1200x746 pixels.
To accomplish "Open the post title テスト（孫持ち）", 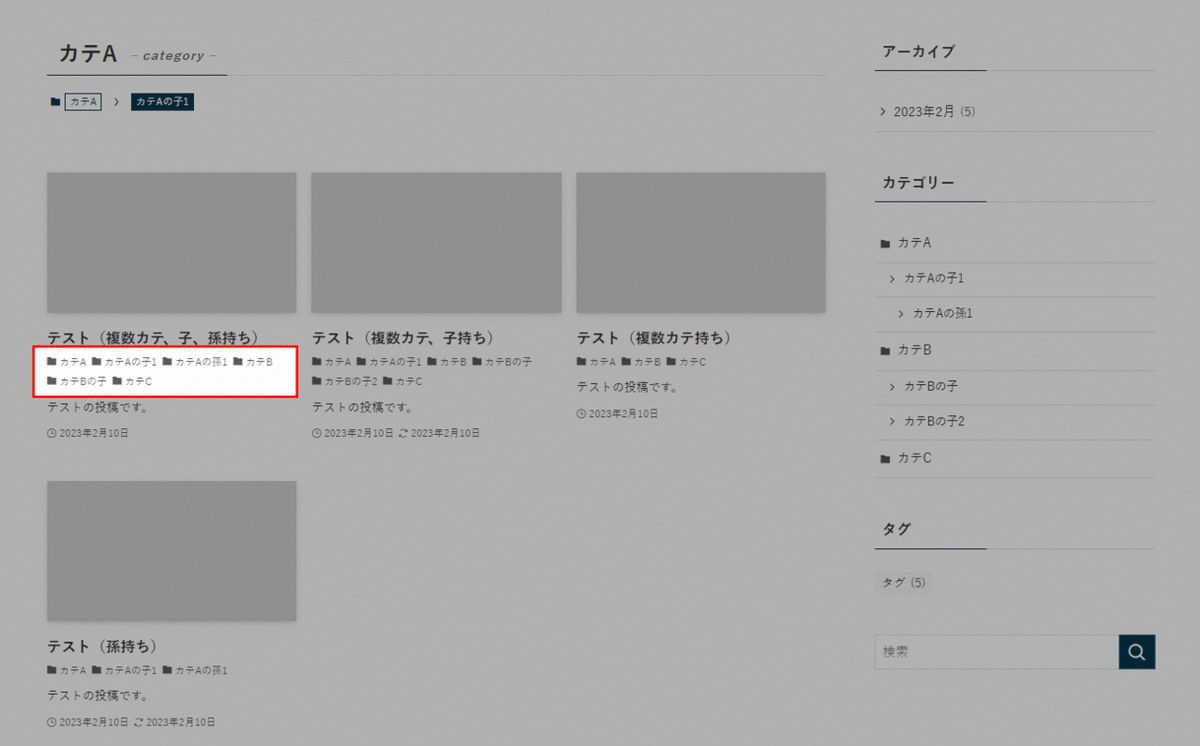I will 103,646.
